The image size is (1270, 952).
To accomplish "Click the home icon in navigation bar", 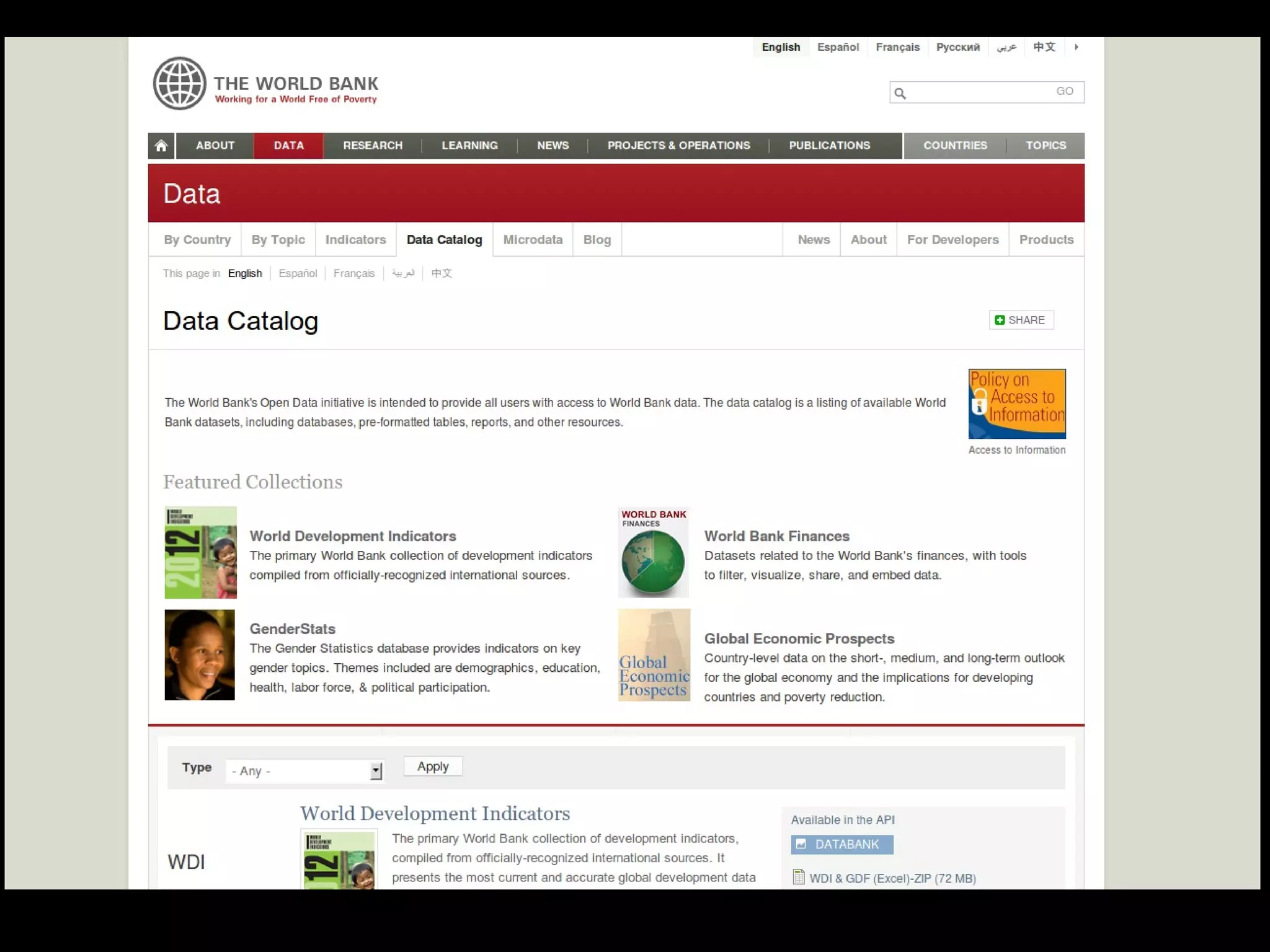I will pyautogui.click(x=161, y=146).
